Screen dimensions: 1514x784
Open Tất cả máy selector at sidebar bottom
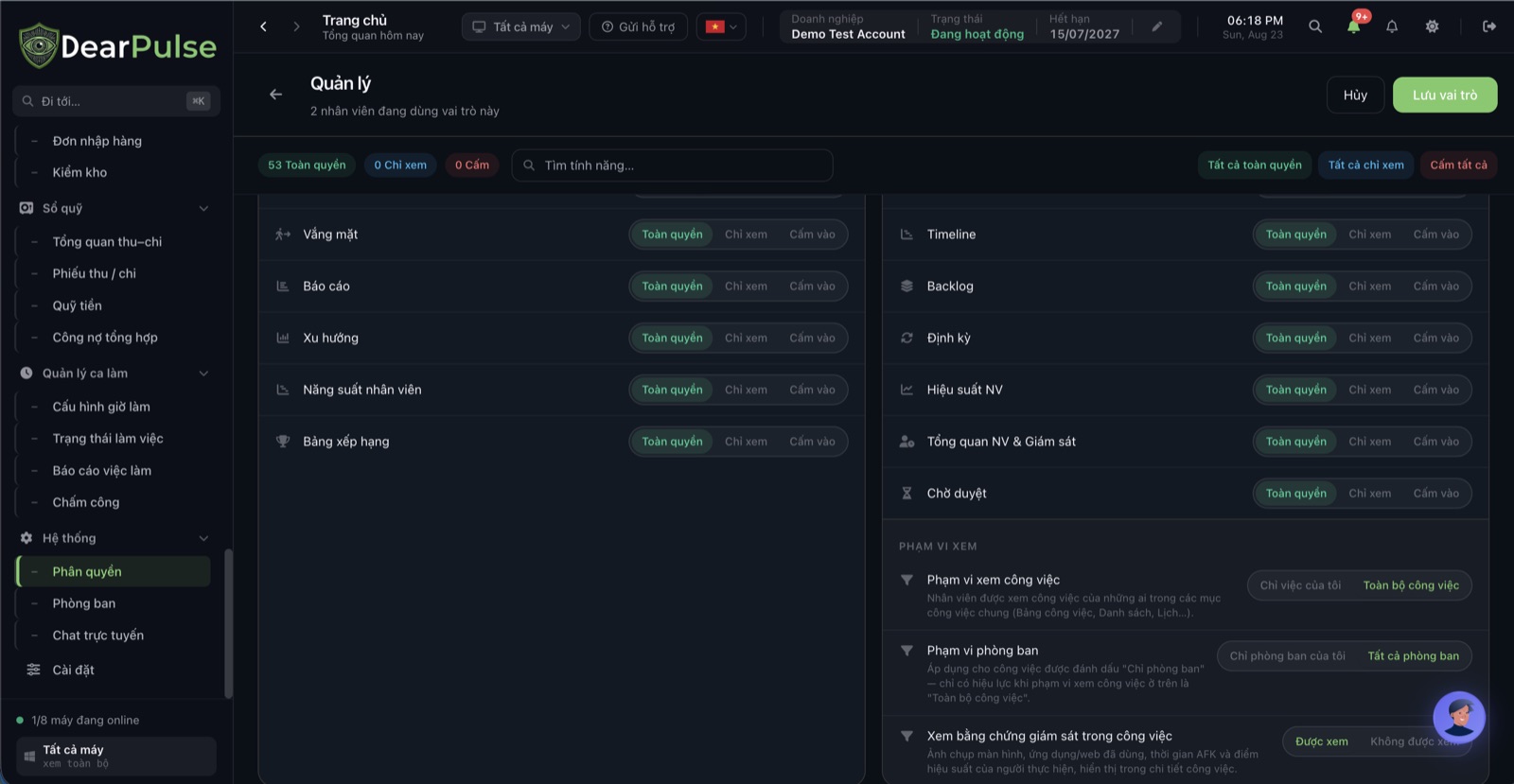tap(116, 757)
